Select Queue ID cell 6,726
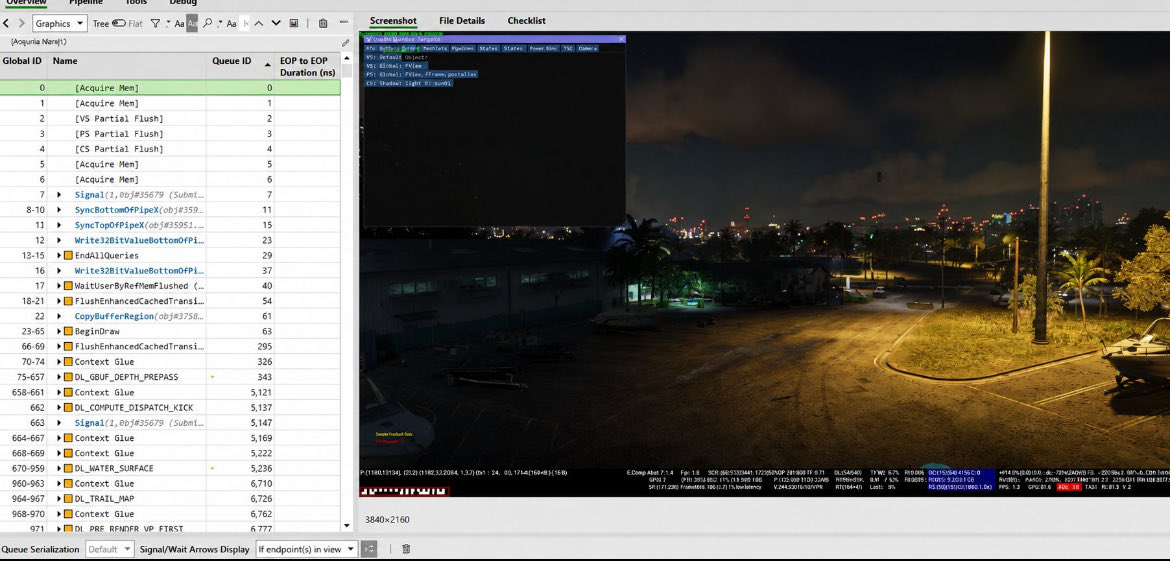Viewport: 1170px width, 561px height. [x=240, y=498]
